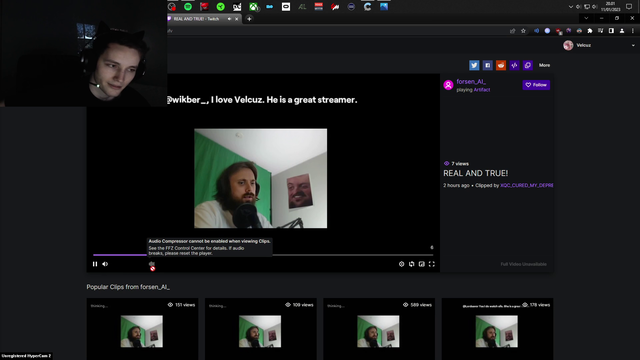
Task: Open the Oculus app from taskbar
Action: pos(286,7)
